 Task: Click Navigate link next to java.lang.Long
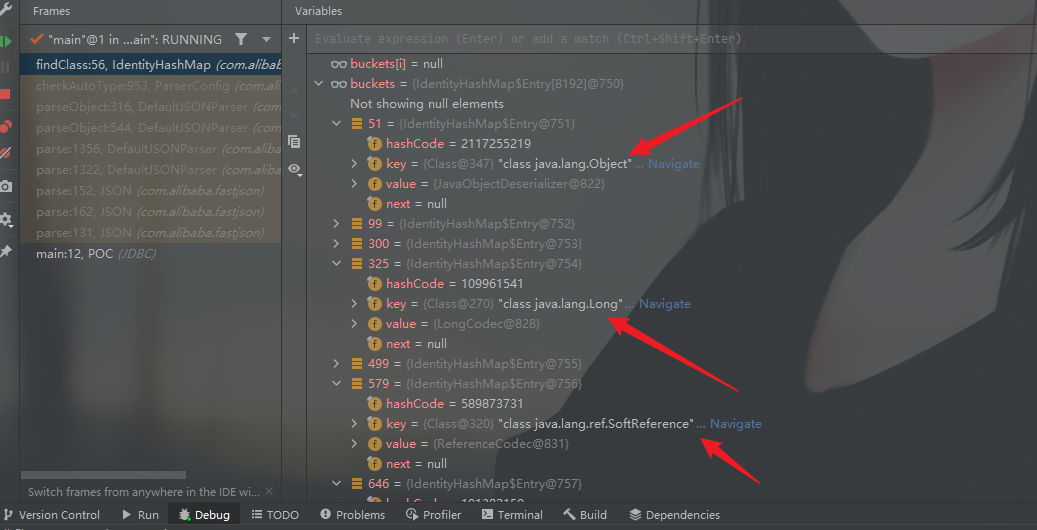pos(665,304)
